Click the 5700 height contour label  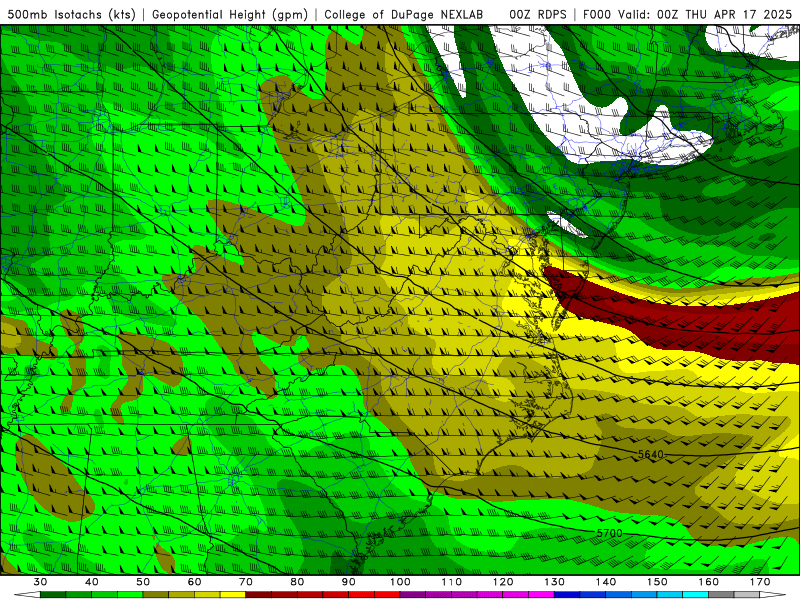[x=609, y=533]
